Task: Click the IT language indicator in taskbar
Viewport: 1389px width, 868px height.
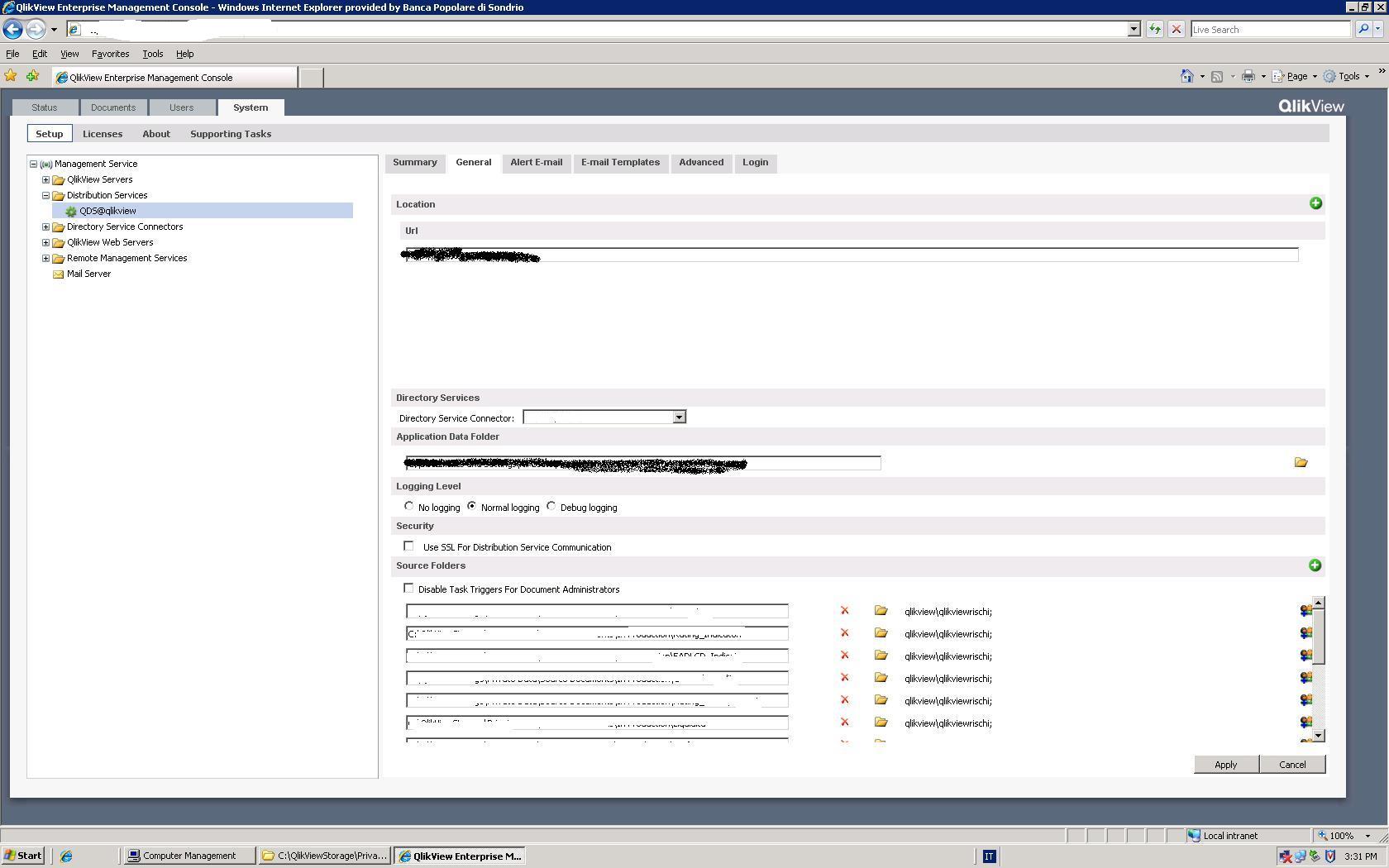Action: pos(989,856)
